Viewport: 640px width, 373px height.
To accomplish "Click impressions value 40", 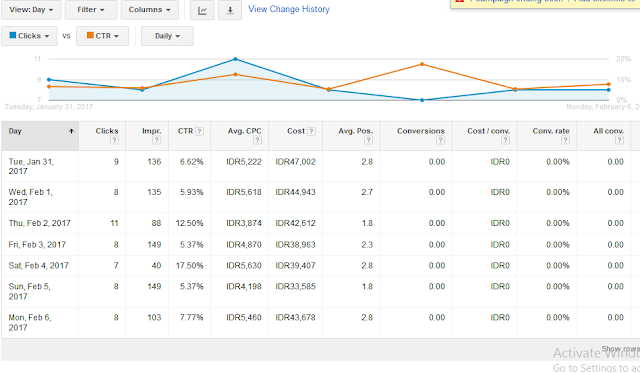I will click(x=156, y=266).
